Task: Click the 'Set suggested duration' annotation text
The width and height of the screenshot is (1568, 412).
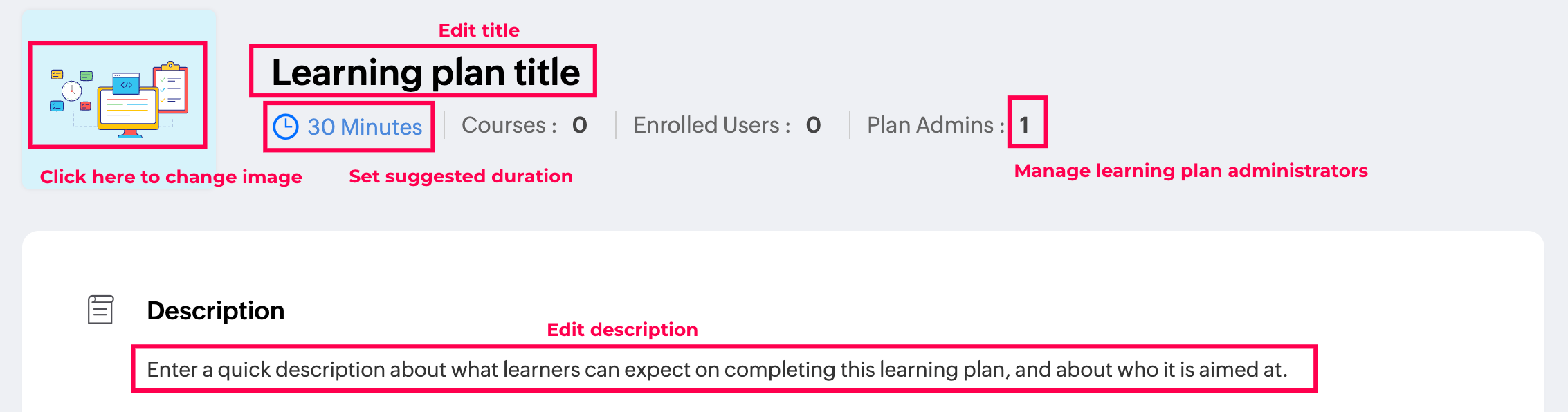Action: [x=461, y=176]
